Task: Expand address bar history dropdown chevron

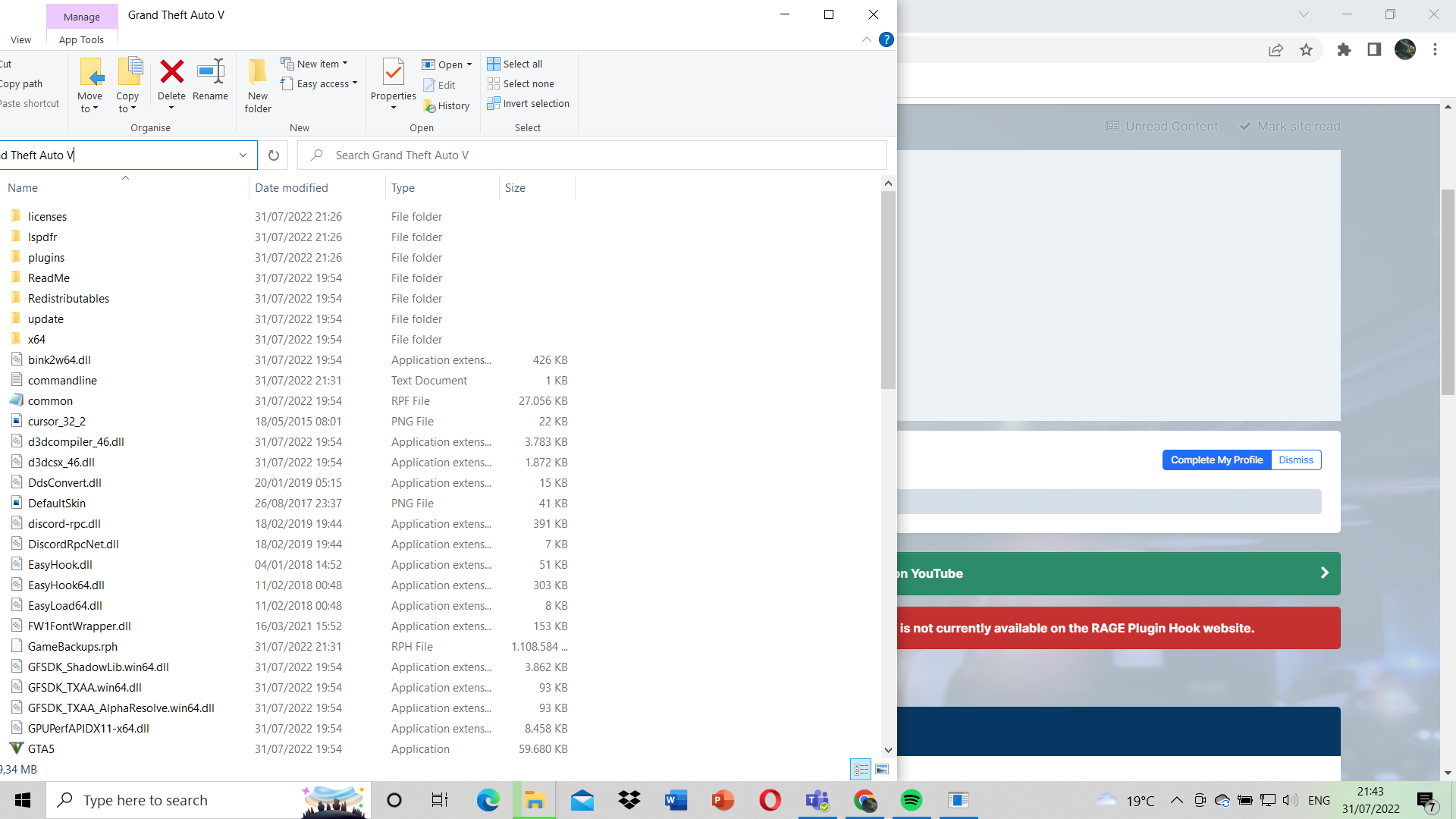Action: tap(243, 155)
